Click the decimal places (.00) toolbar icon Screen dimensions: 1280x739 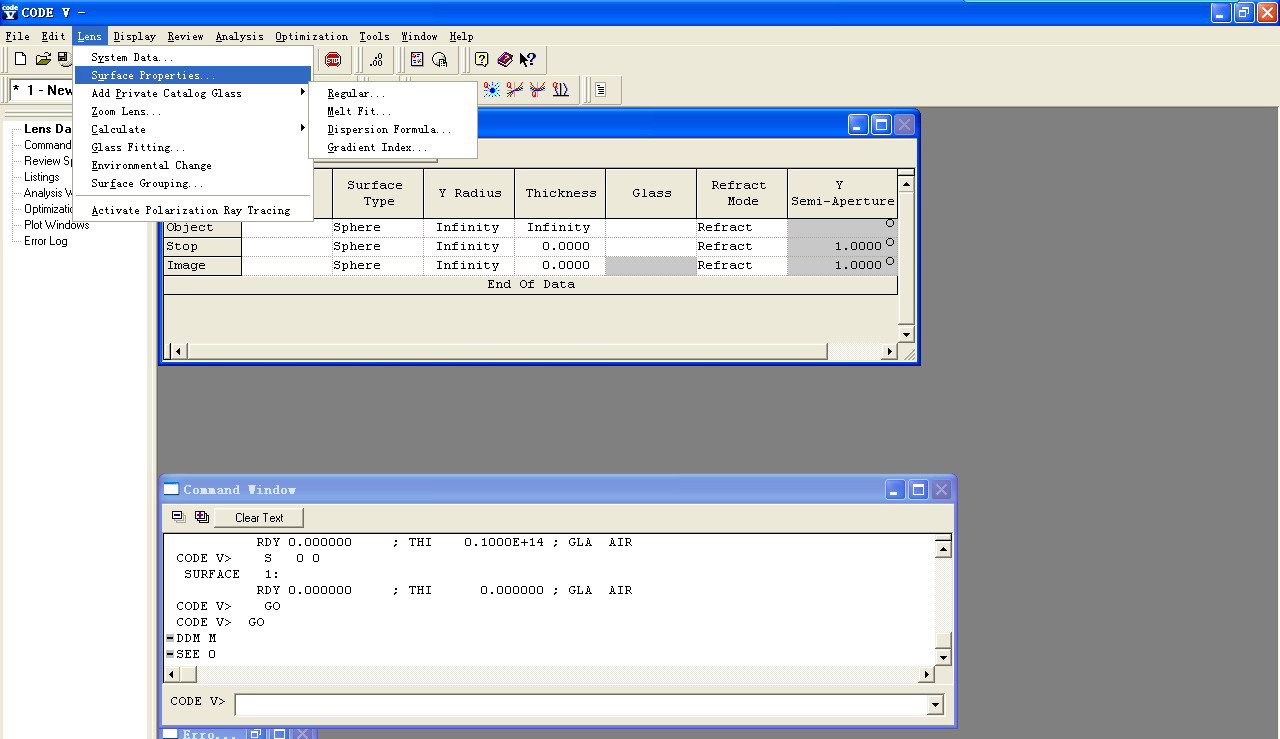(376, 60)
